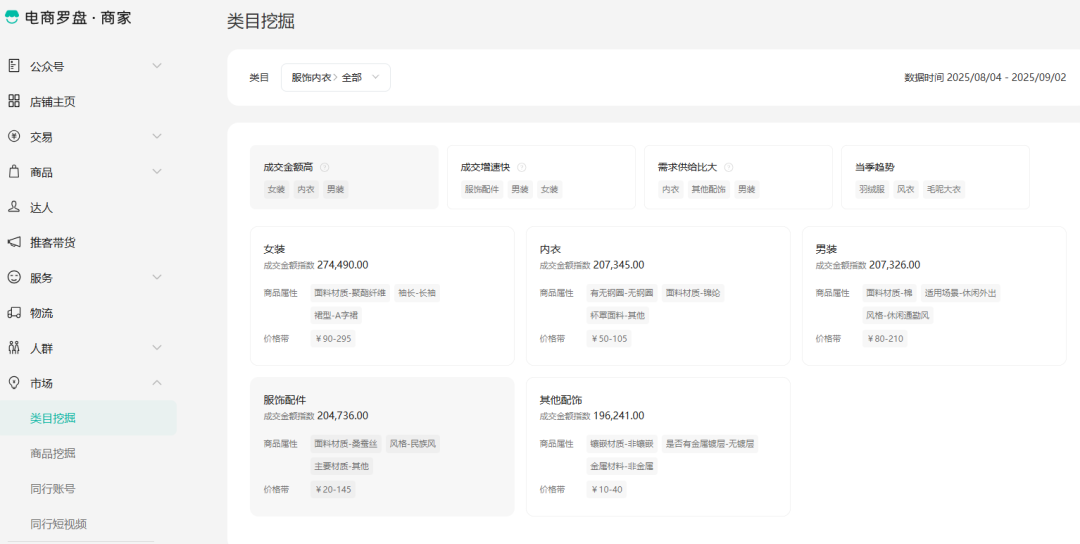Click the 其他配饰 category card title

point(561,400)
